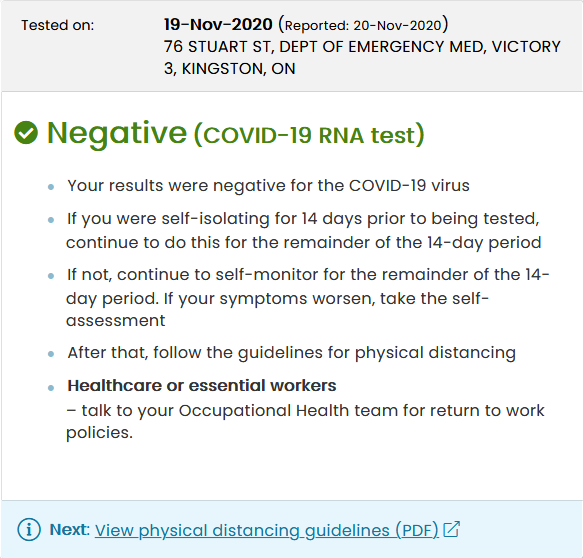Click the Occupational Health team sentence
Viewport: 583px width, 558px height.
[x=305, y=422]
